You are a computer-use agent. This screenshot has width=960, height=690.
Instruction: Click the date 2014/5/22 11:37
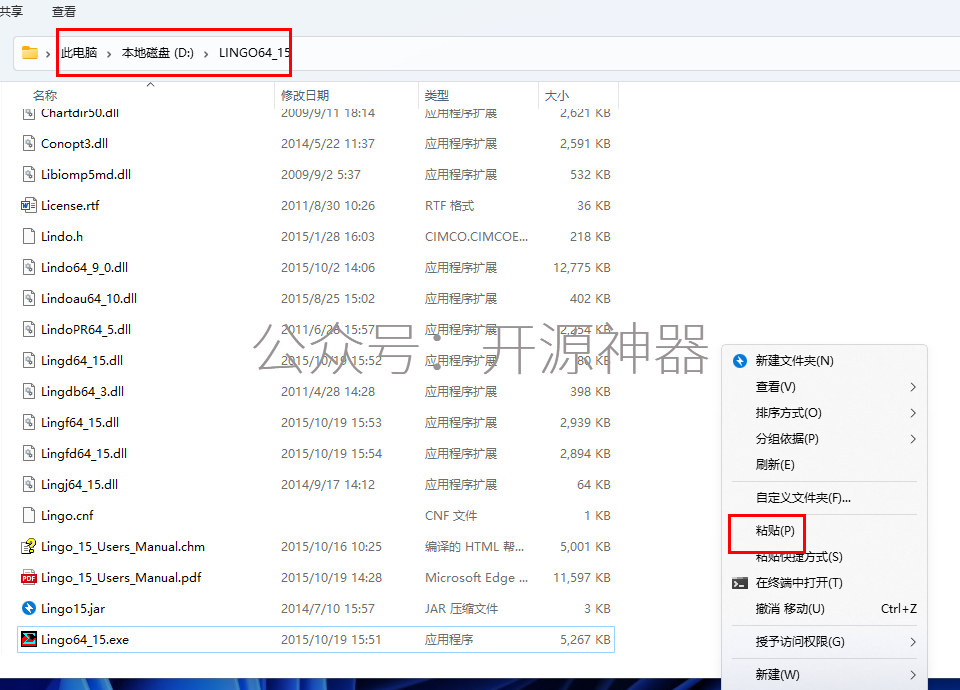coord(328,143)
